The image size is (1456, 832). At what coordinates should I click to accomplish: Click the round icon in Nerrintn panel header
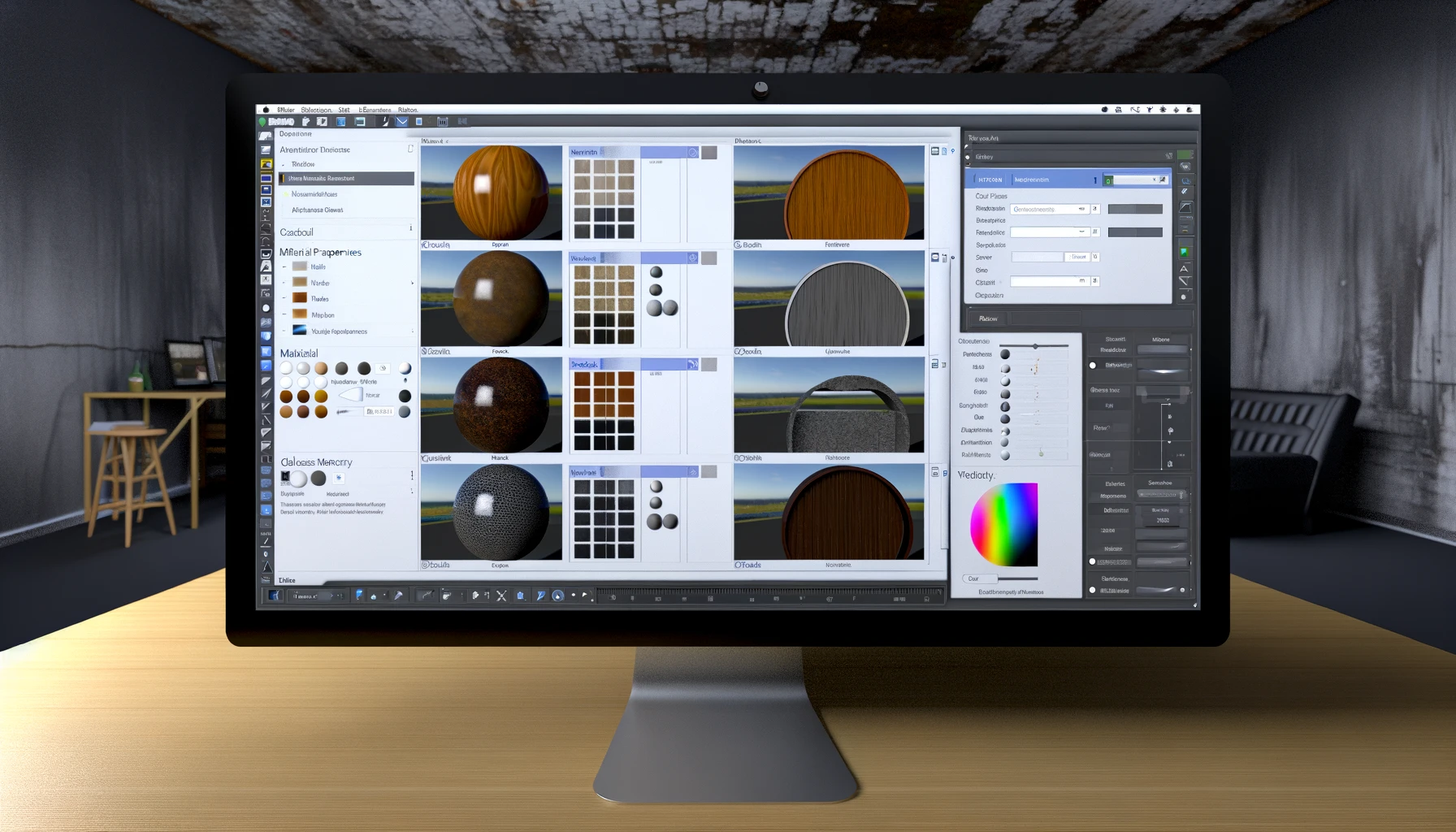[692, 153]
